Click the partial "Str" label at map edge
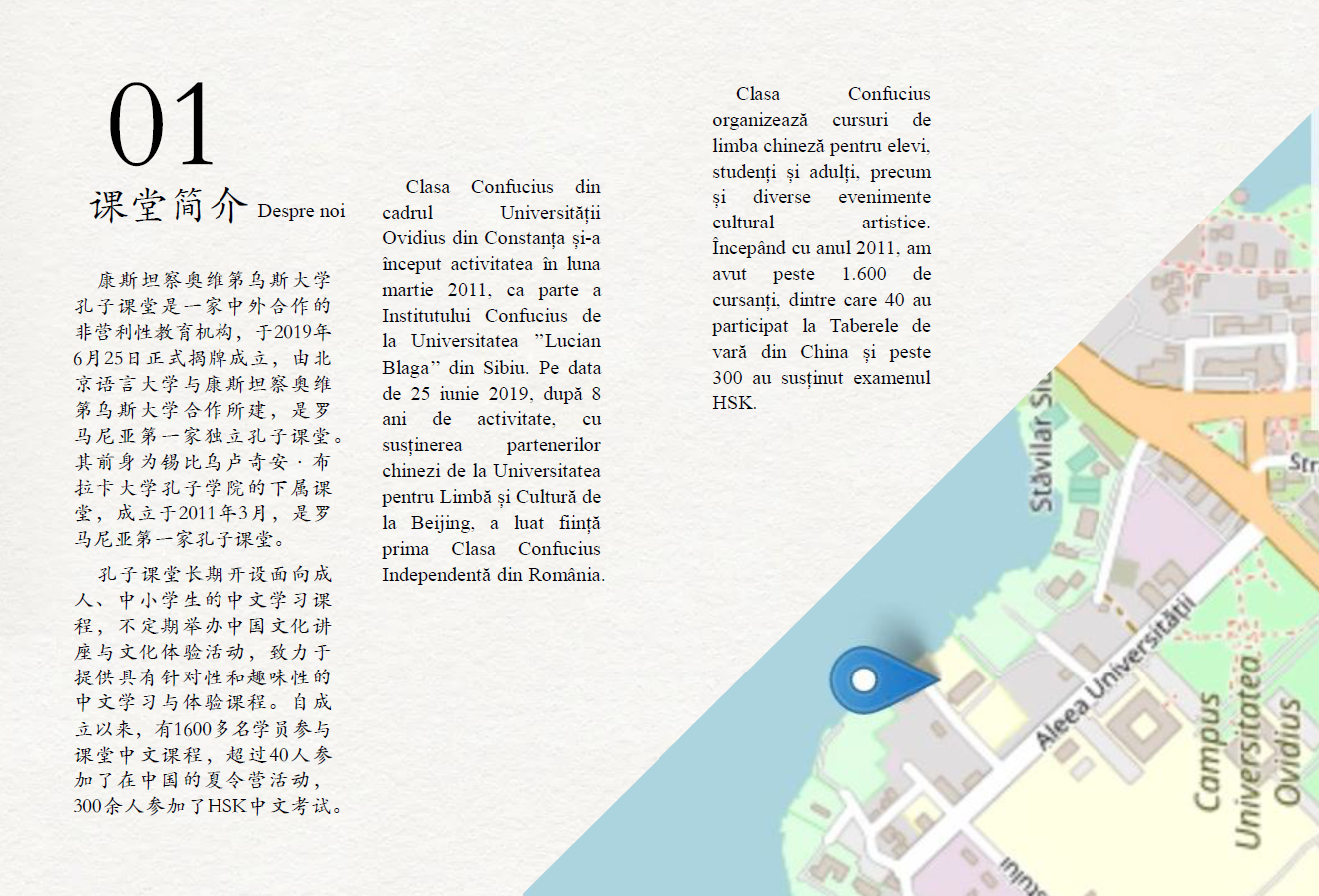1319x896 pixels. [x=1301, y=463]
